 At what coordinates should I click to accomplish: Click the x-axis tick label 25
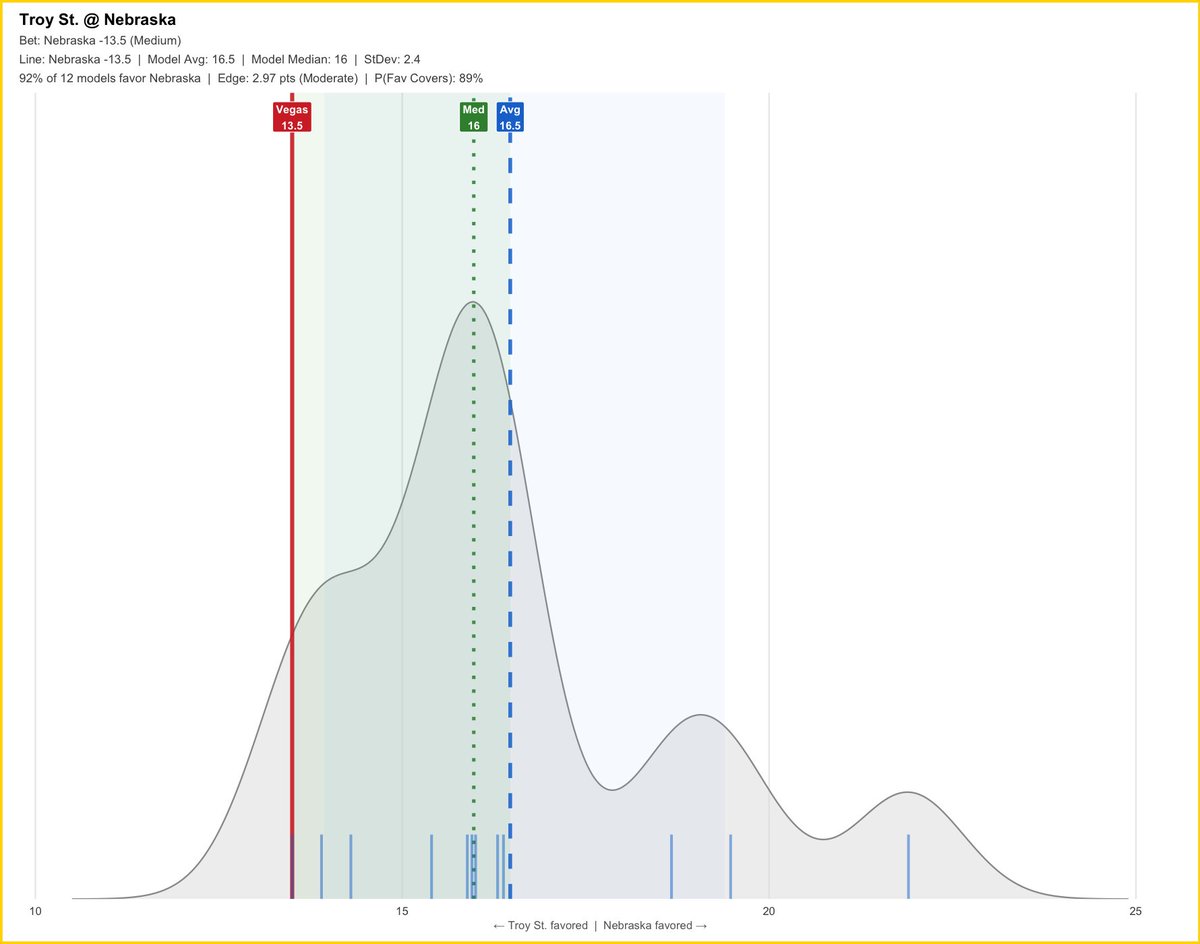tap(1135, 911)
